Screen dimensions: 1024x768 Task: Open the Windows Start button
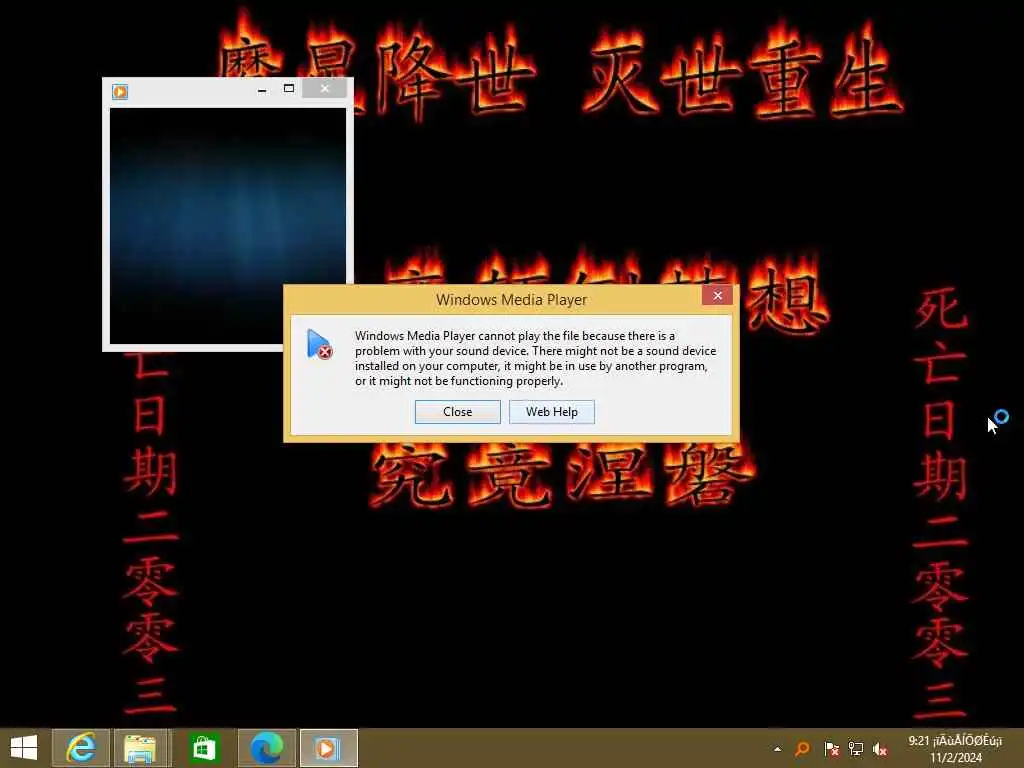(24, 748)
